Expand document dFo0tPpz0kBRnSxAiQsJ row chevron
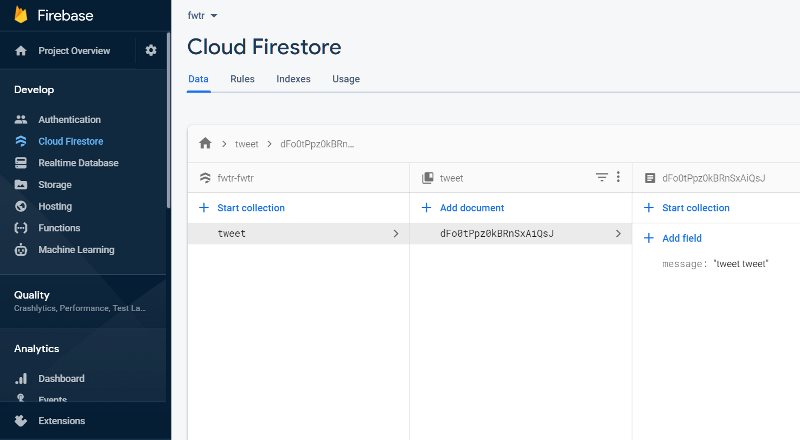This screenshot has width=800, height=440. [x=618, y=233]
